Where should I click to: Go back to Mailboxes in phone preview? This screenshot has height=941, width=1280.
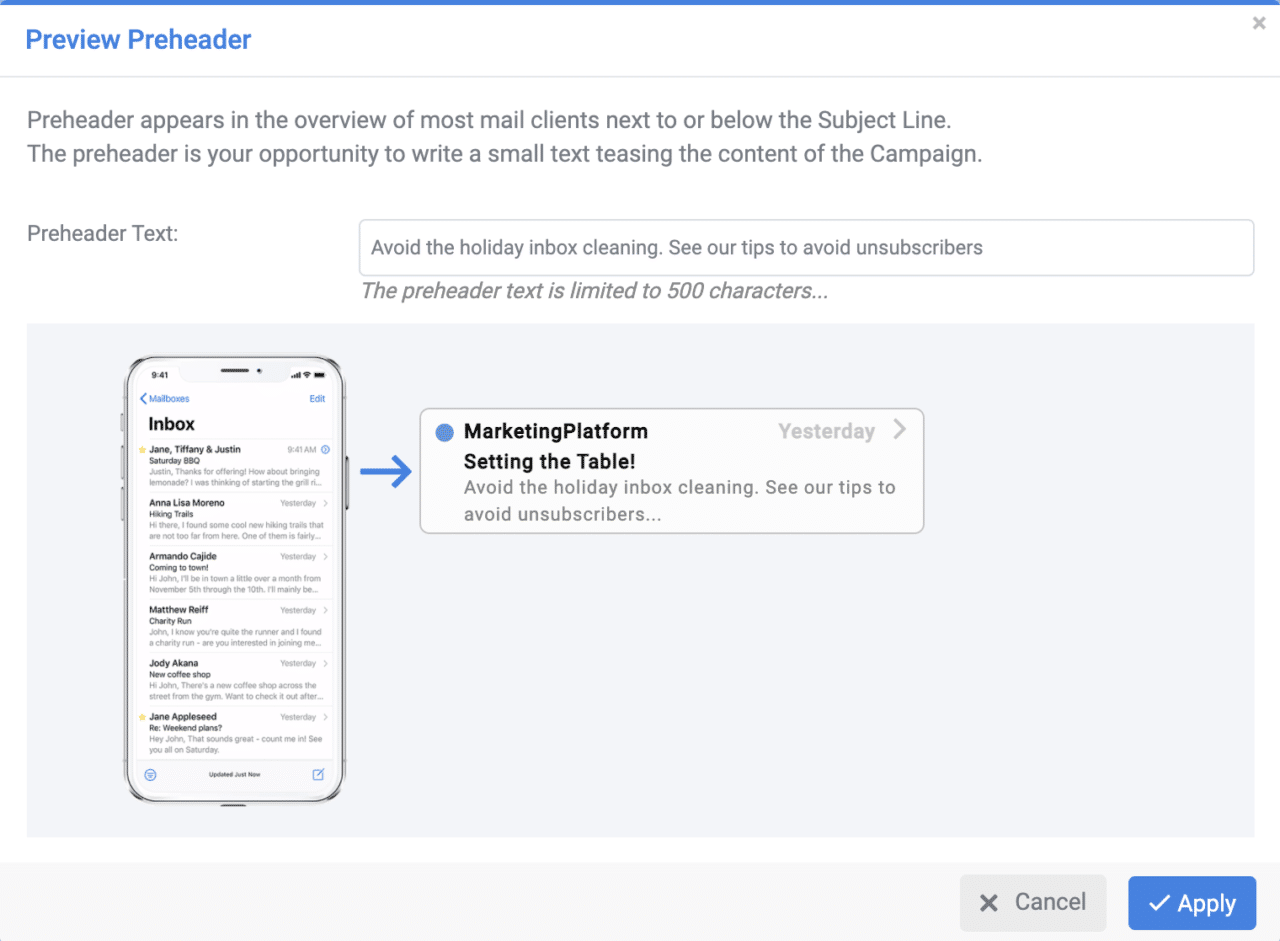click(x=165, y=399)
